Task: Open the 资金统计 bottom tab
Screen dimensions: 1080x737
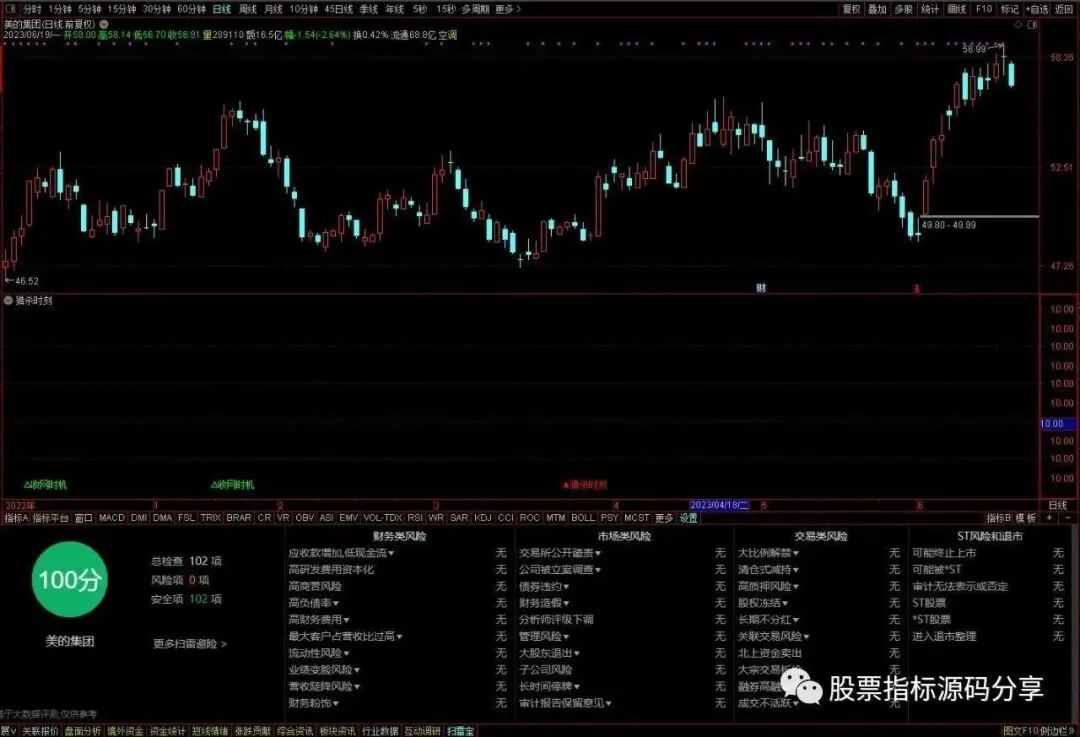Action: pos(167,731)
